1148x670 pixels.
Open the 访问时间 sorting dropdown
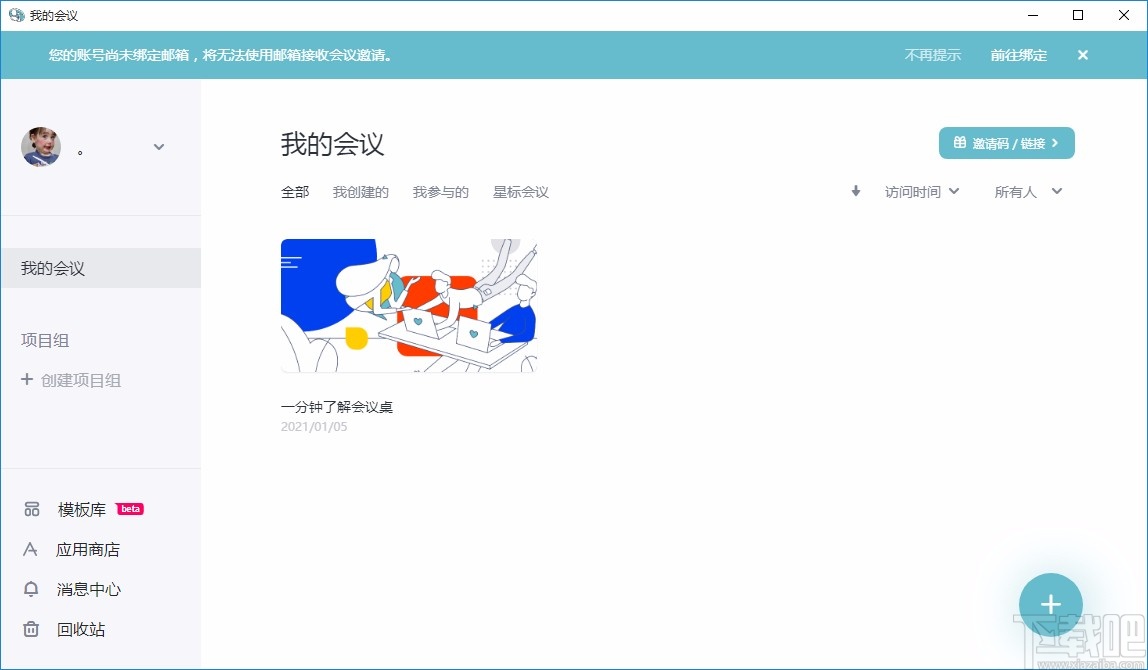click(920, 191)
